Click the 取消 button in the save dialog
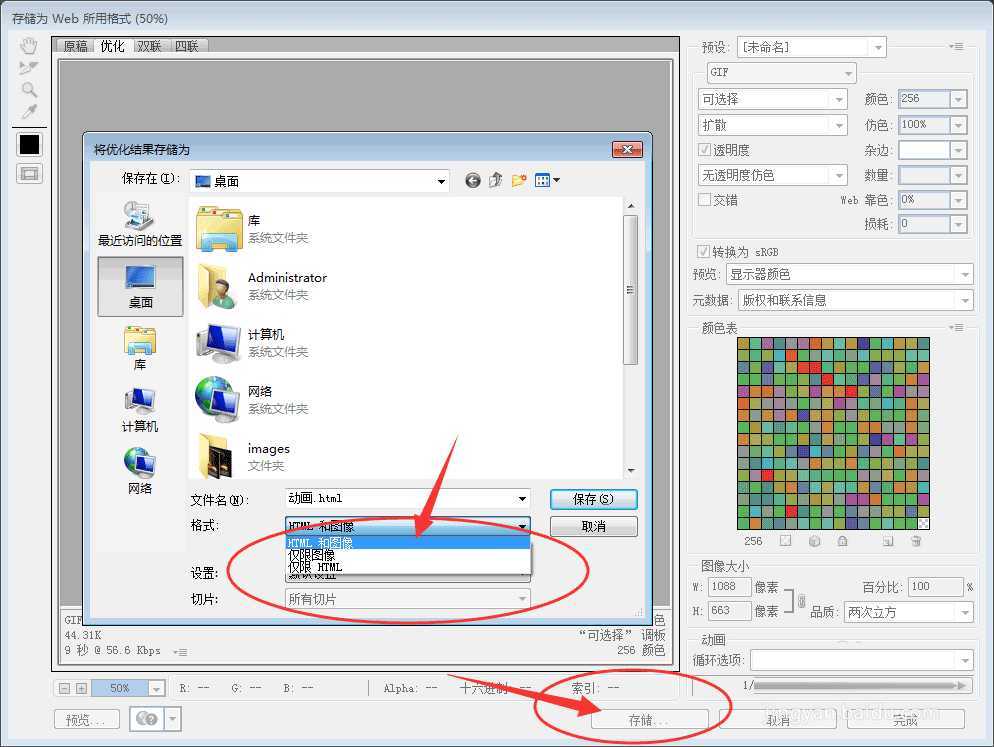Viewport: 994px width, 747px height. click(594, 526)
